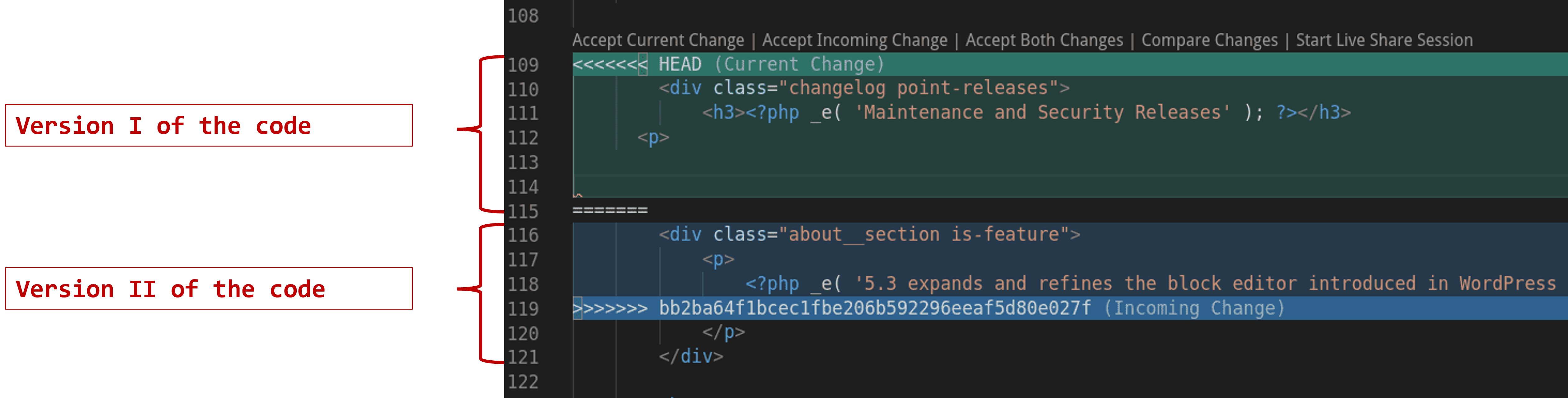Select line number 115 in the gutter
The image size is (1568, 398).
pos(523,211)
